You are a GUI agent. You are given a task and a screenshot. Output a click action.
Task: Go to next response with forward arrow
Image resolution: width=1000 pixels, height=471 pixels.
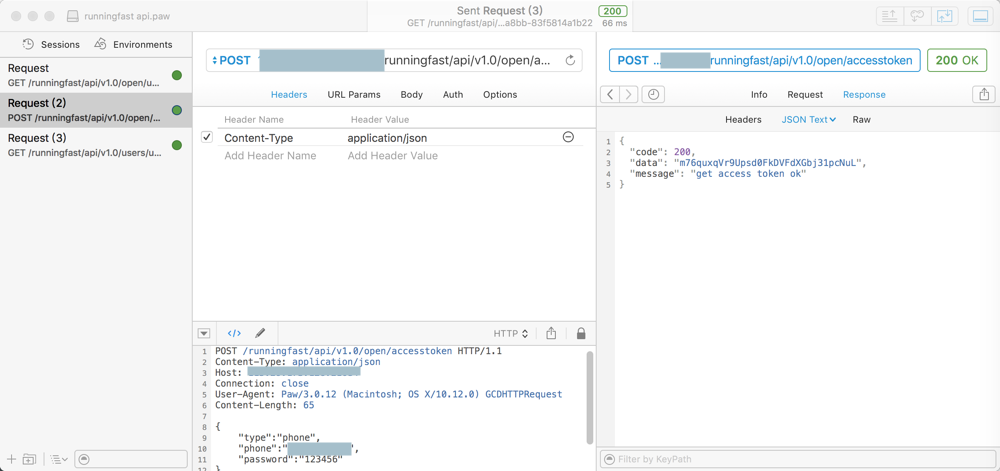coord(629,94)
